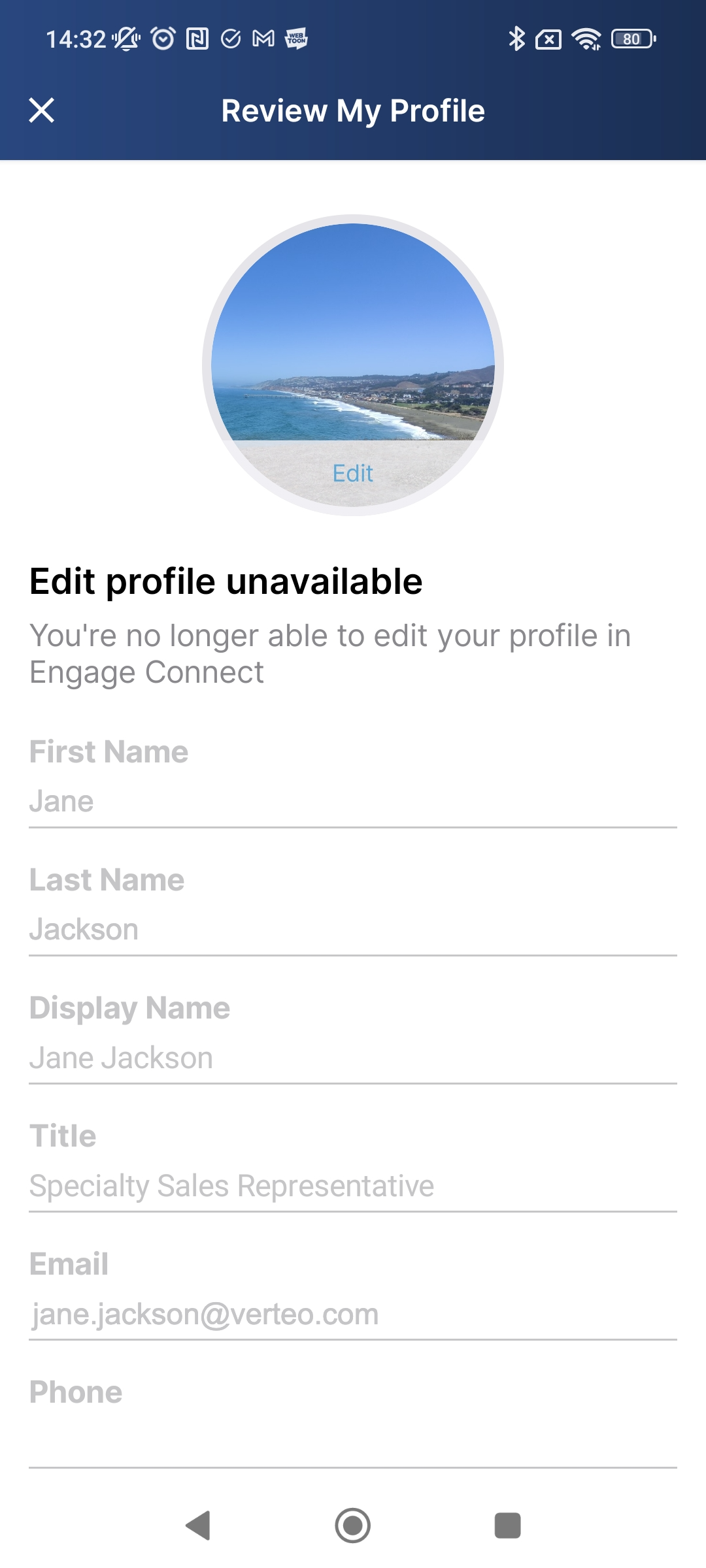
Task: Tap the First Name field
Action: click(353, 801)
